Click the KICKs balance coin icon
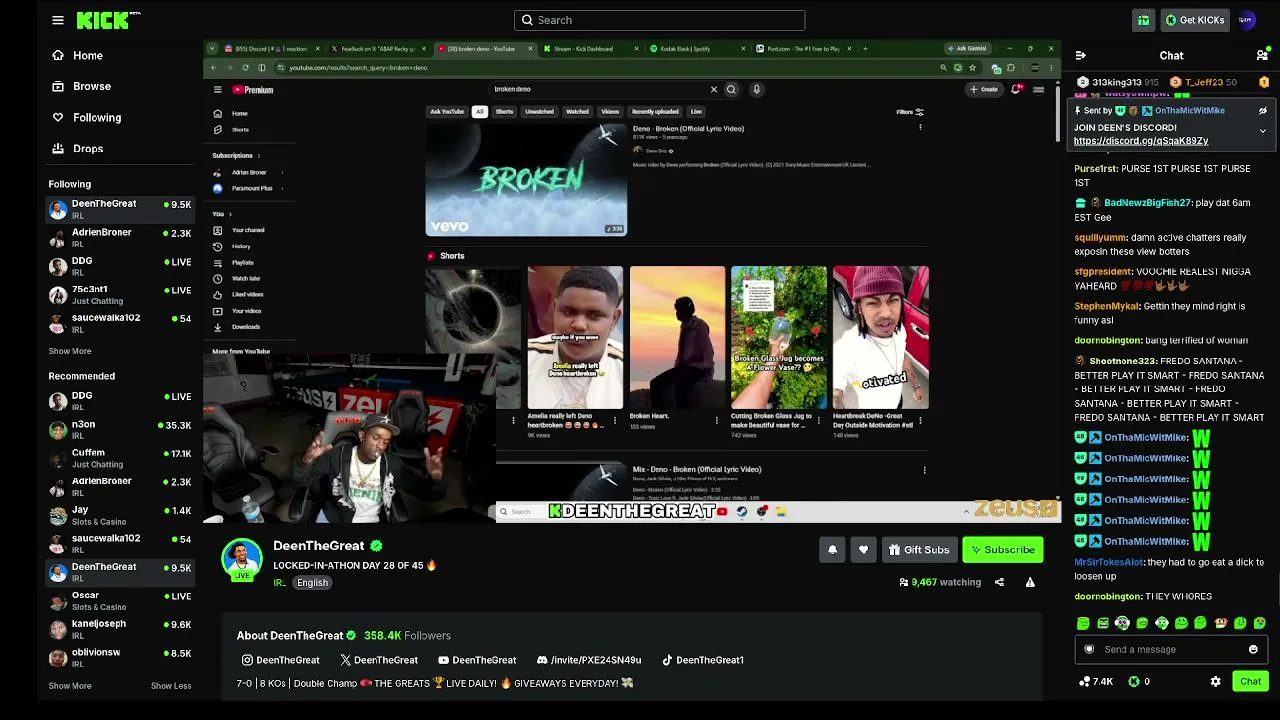The height and width of the screenshot is (720, 1280). click(x=1134, y=681)
